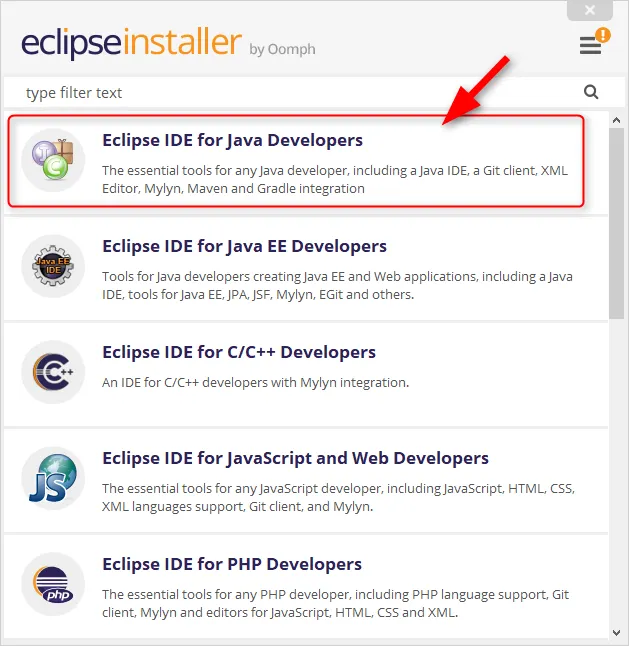Open the hamburger menu
Viewport: 629px width, 646px height.
(x=590, y=46)
